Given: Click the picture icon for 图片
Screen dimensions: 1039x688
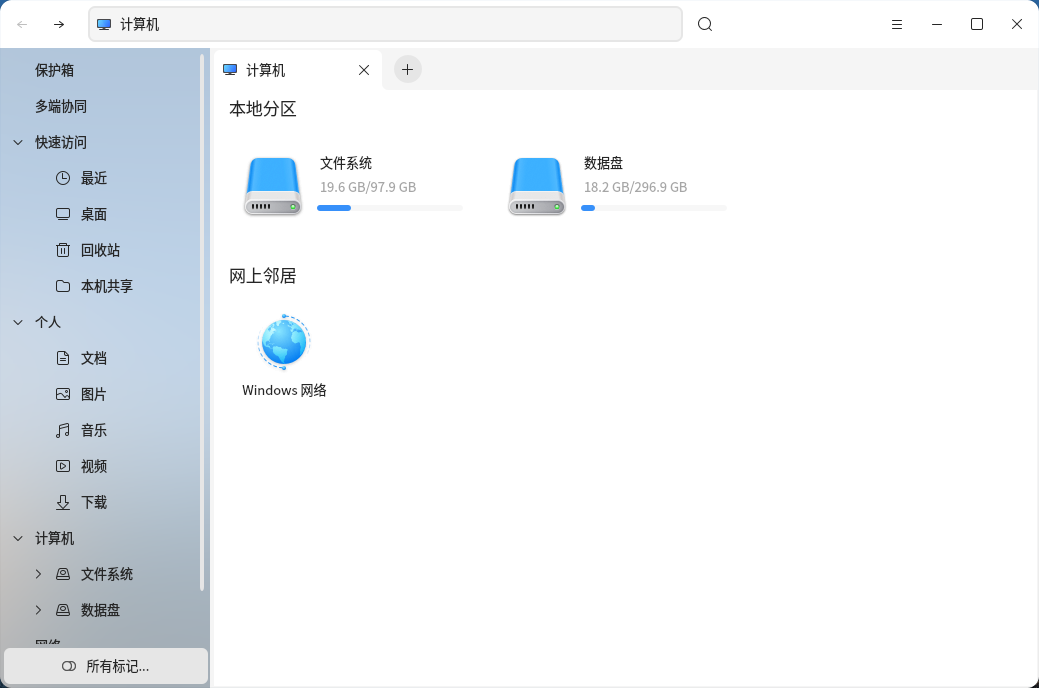Looking at the screenshot, I should [x=63, y=394].
